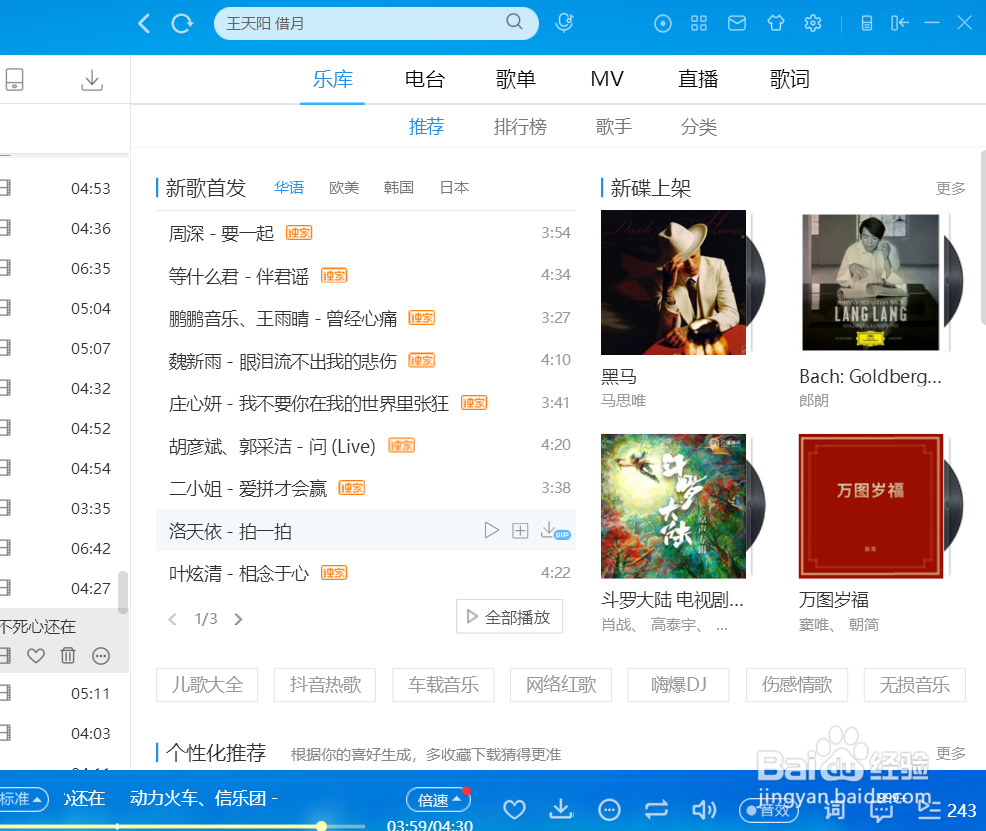Add 洛天依 - 拍一拍 to a playlist with the plus icon
This screenshot has height=831, width=986.
tap(520, 531)
